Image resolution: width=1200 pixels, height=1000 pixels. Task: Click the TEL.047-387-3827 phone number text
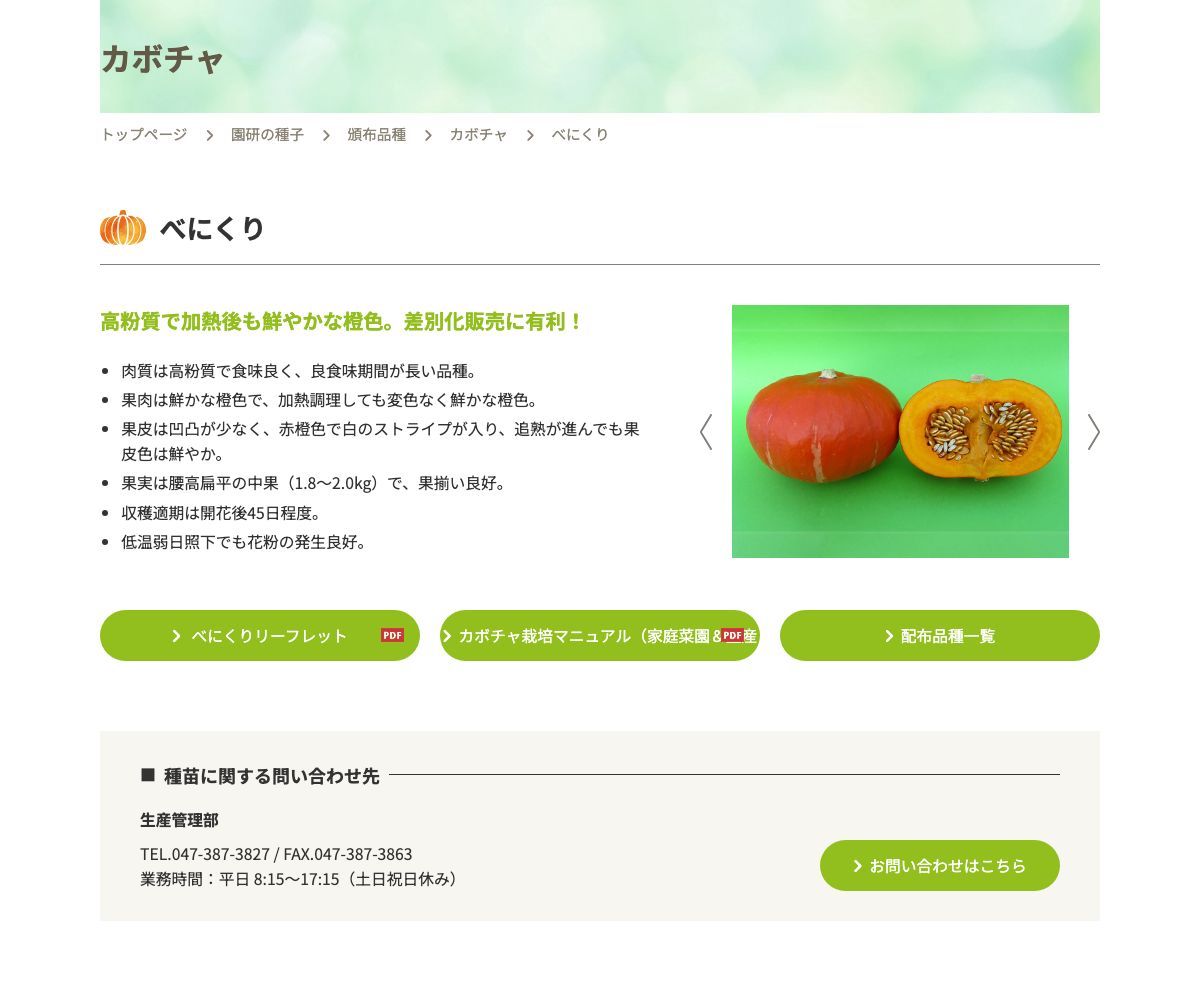[205, 854]
